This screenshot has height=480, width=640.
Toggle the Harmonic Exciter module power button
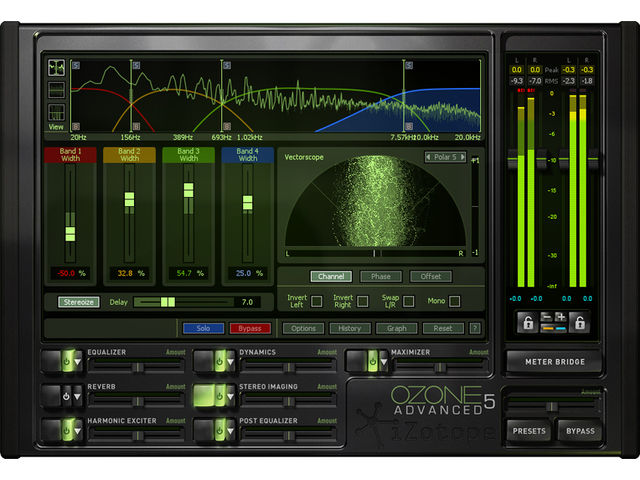(67, 431)
